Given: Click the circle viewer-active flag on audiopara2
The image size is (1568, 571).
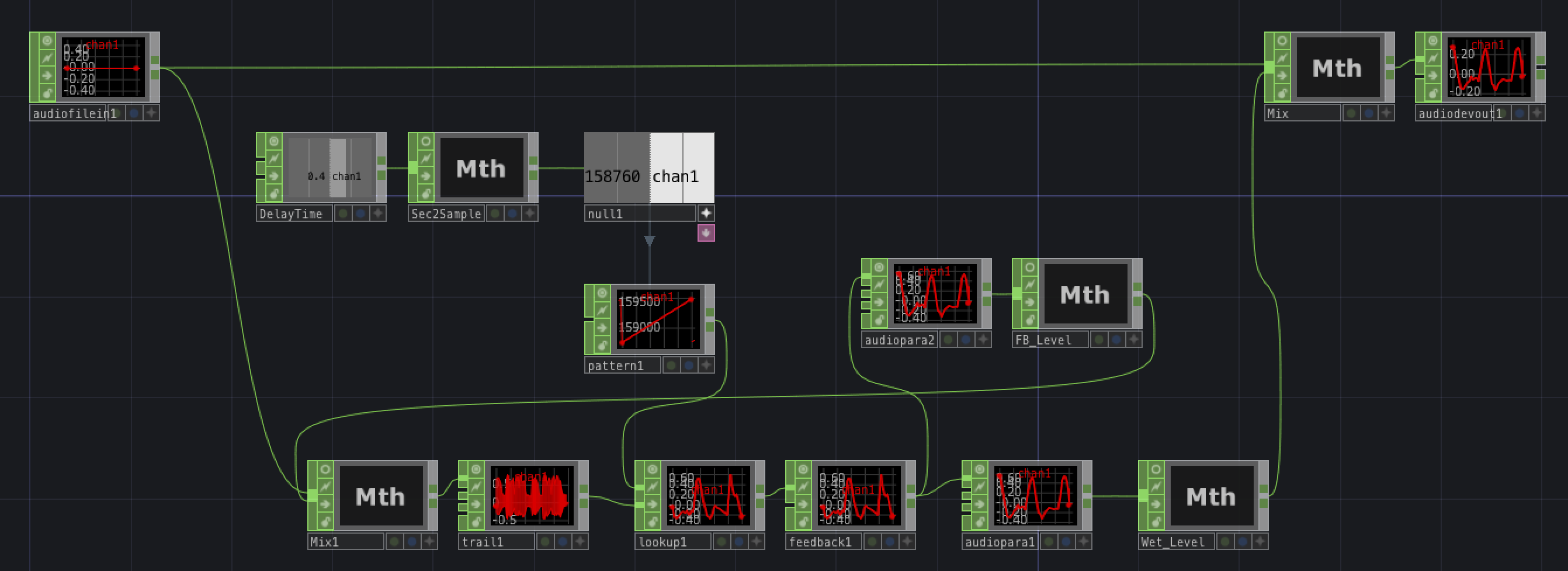Looking at the screenshot, I should (x=879, y=267).
